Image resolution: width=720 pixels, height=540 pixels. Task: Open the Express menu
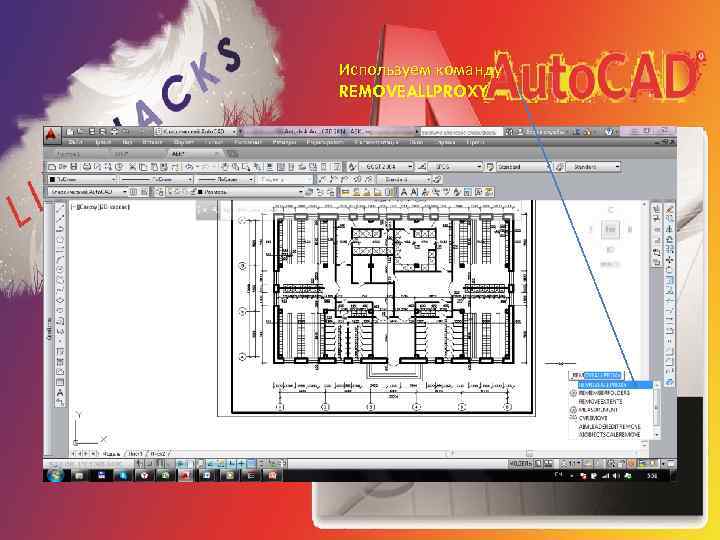click(475, 142)
